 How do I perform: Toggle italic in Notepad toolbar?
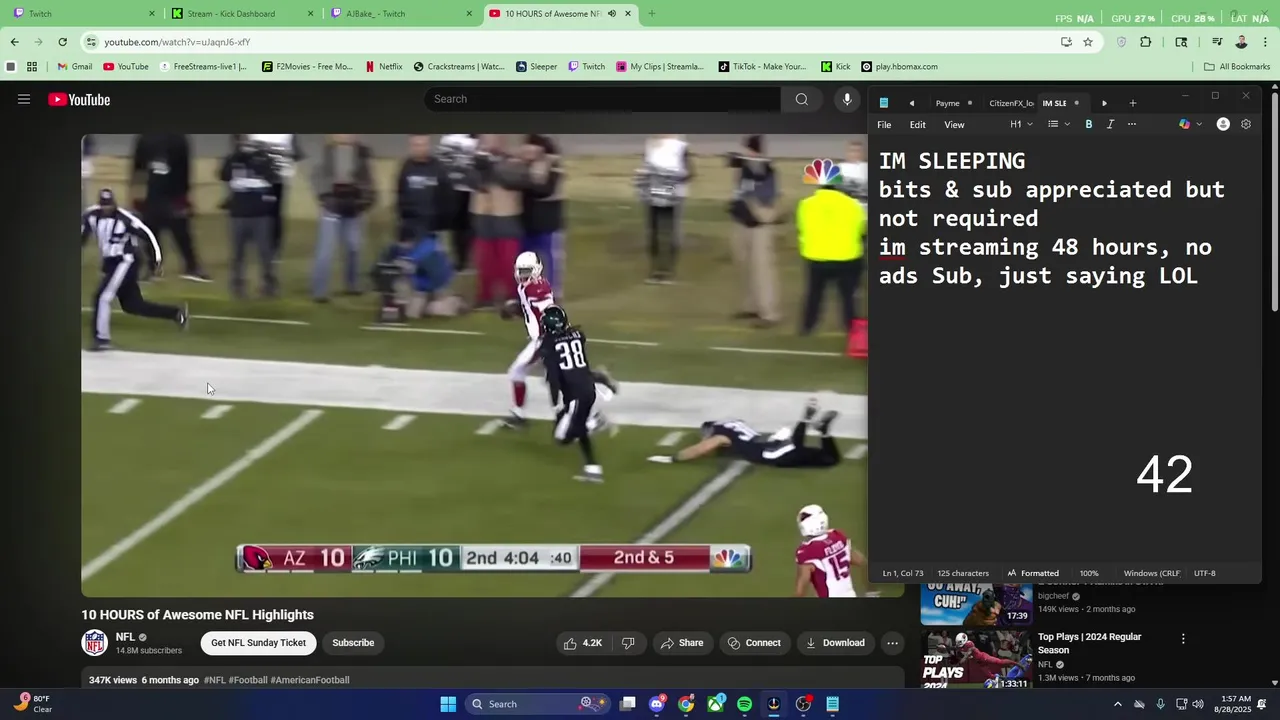click(x=1110, y=124)
